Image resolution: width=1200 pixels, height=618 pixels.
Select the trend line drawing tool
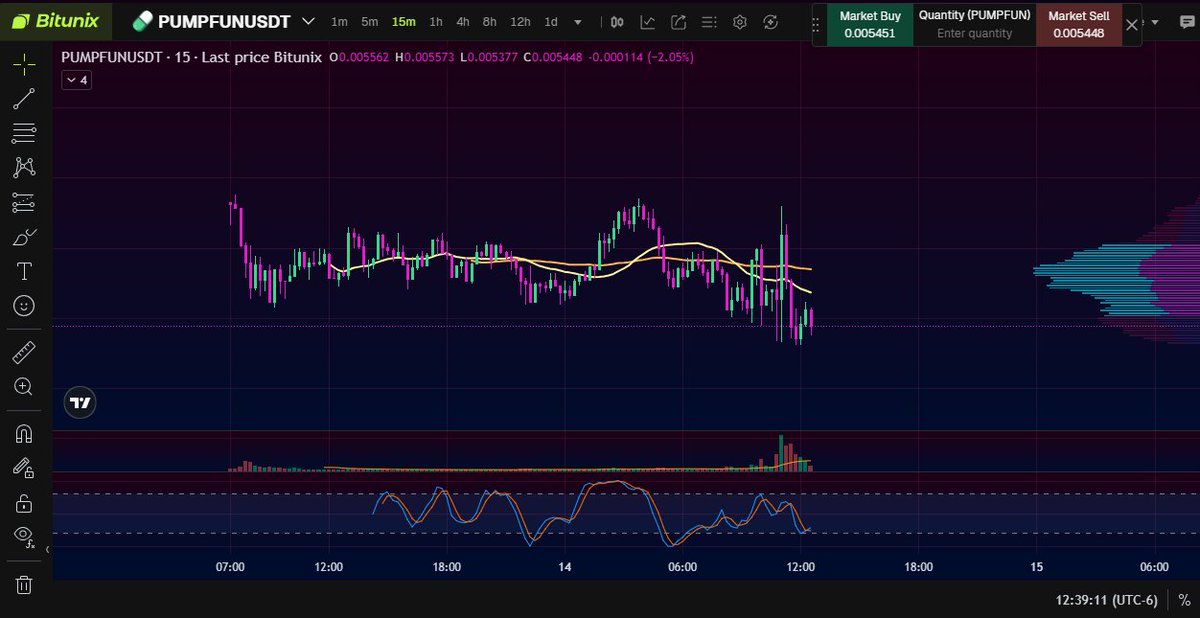point(25,98)
